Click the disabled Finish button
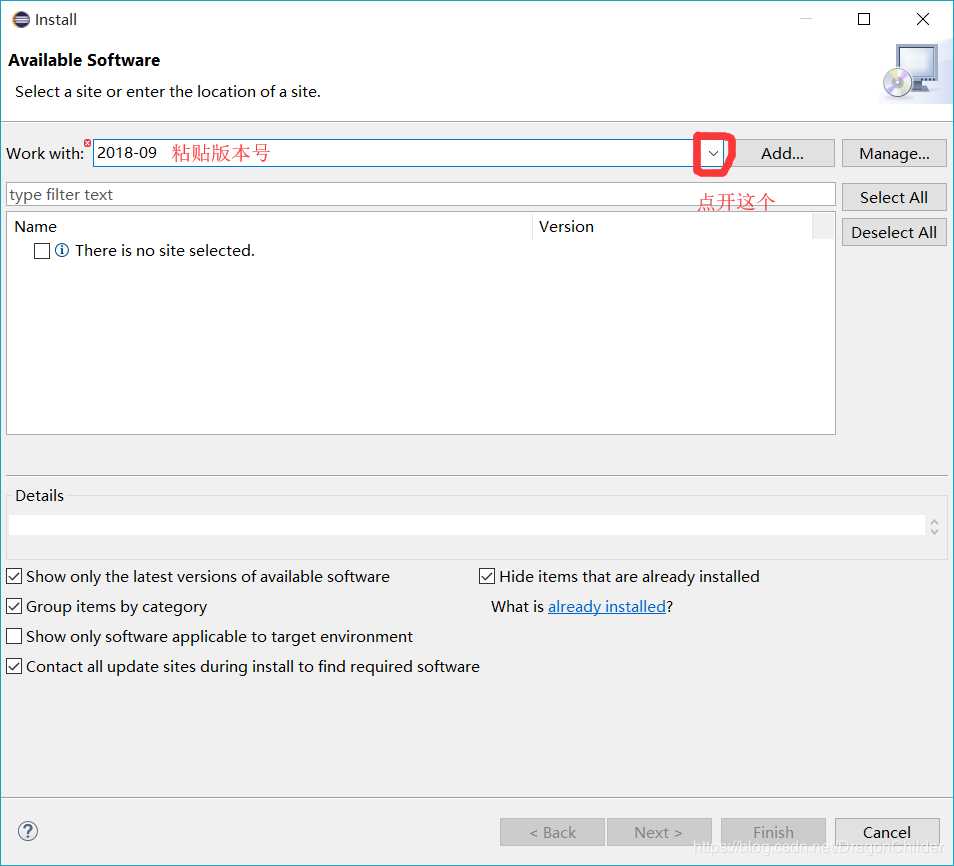The height and width of the screenshot is (866, 954). 773,832
